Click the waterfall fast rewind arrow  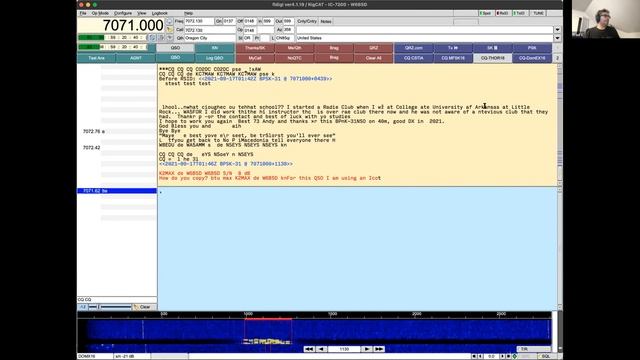pyautogui.click(x=309, y=349)
